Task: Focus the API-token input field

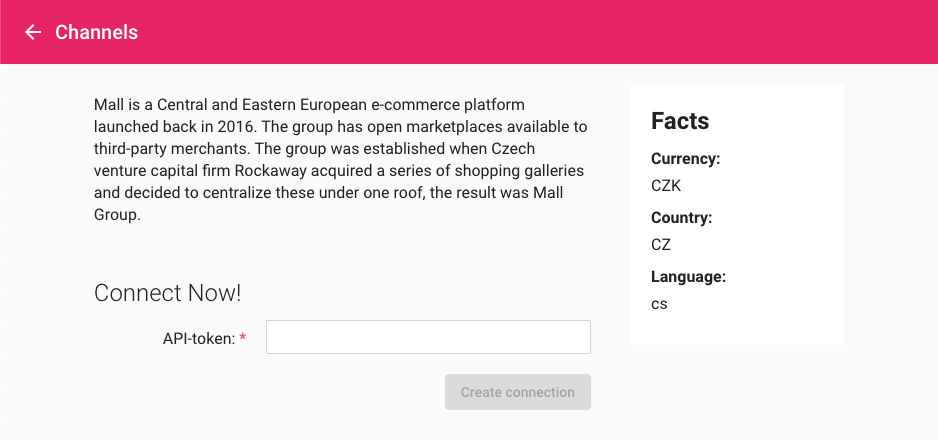Action: (x=428, y=337)
